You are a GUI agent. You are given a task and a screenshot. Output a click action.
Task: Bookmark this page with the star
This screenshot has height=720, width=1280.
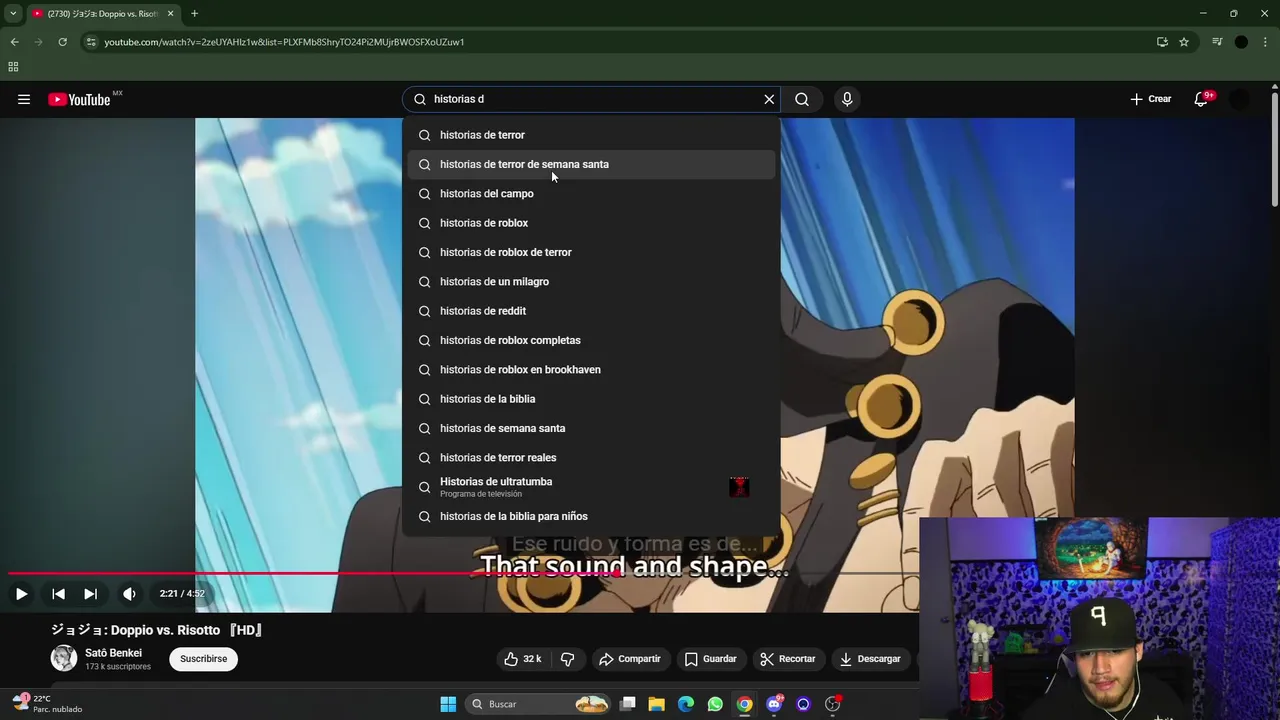[1184, 42]
